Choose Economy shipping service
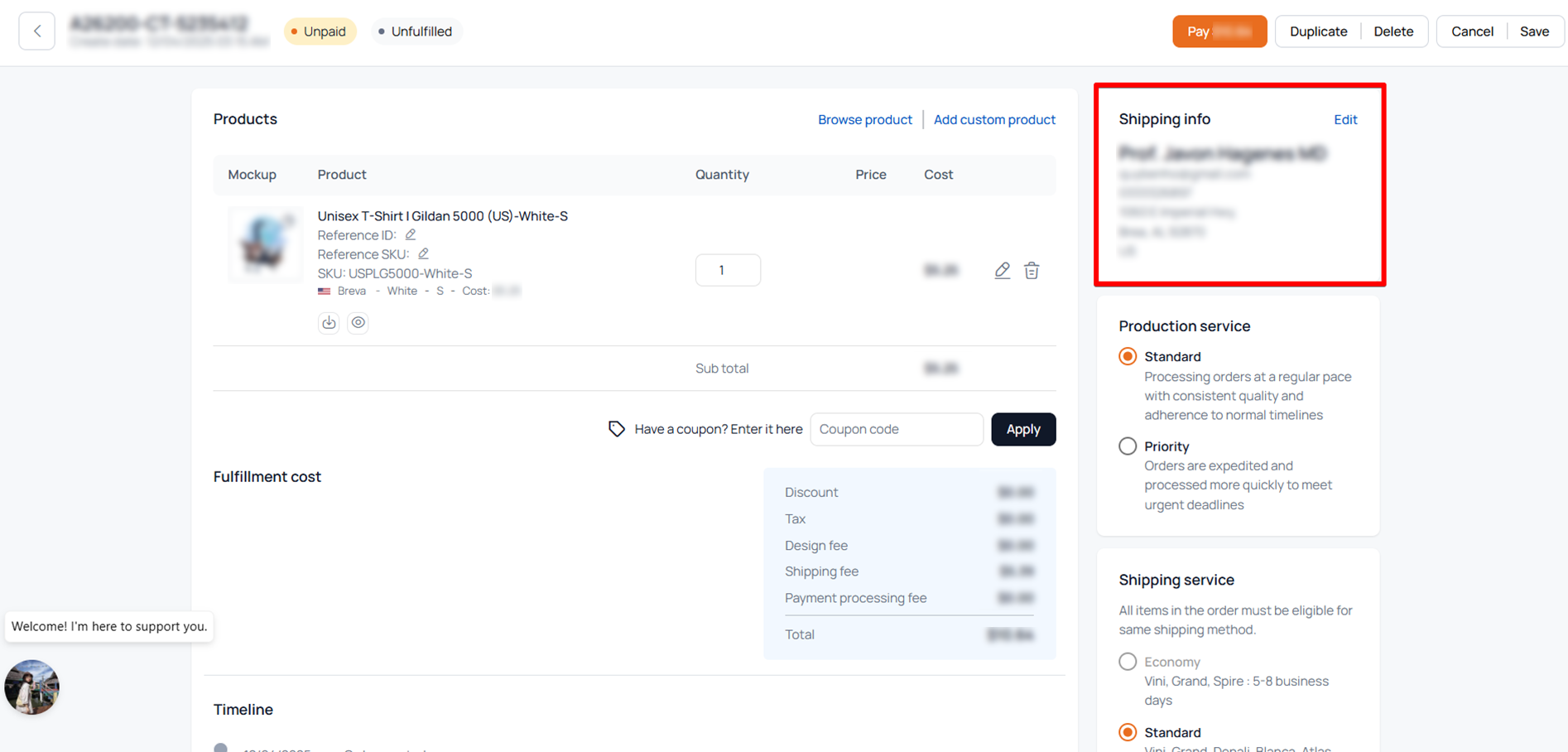This screenshot has height=752, width=1568. click(x=1128, y=662)
